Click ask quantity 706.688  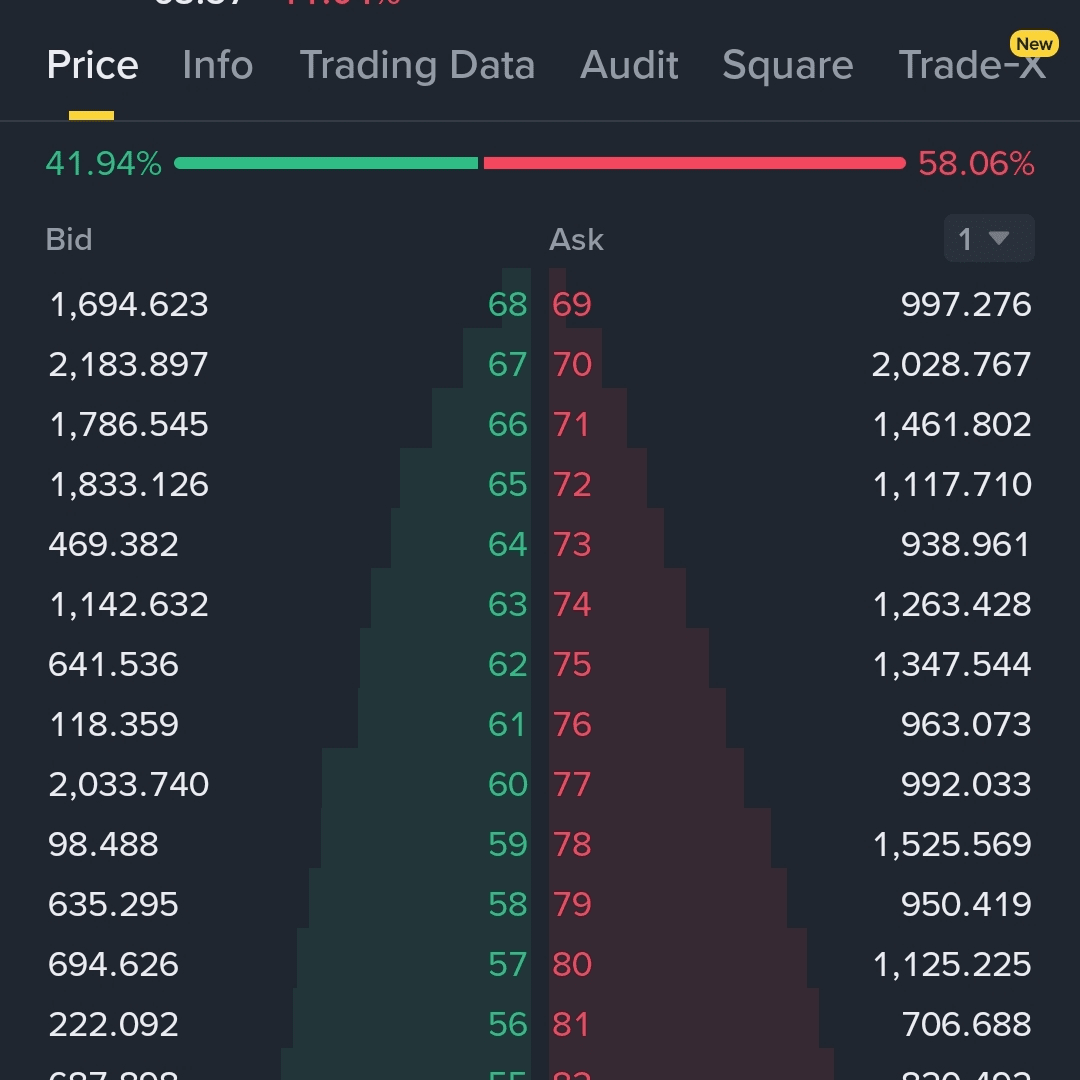(966, 1024)
